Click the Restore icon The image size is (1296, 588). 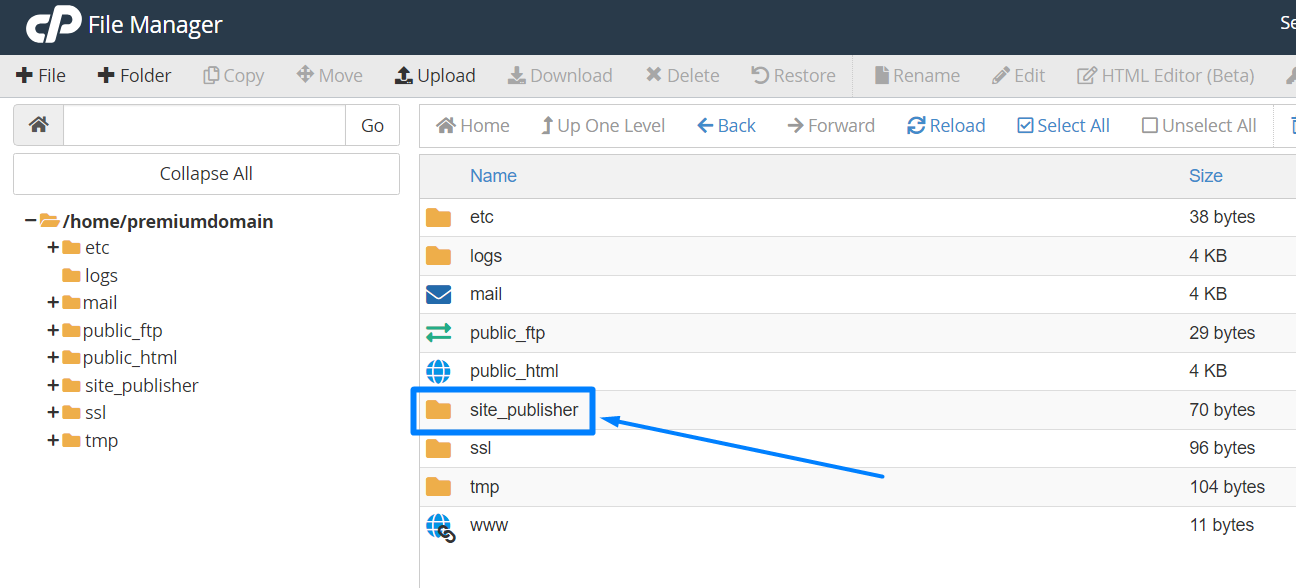(793, 75)
